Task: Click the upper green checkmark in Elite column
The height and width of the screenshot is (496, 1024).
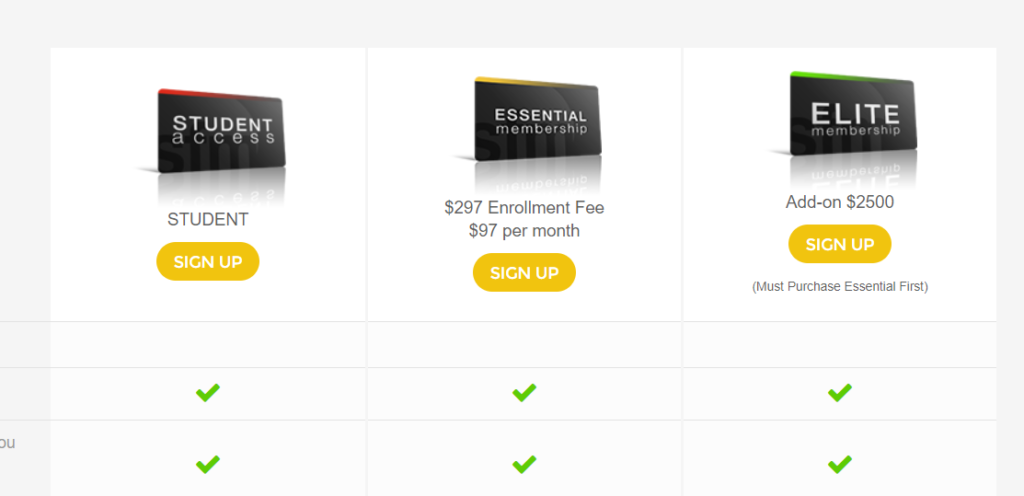Action: (840, 392)
